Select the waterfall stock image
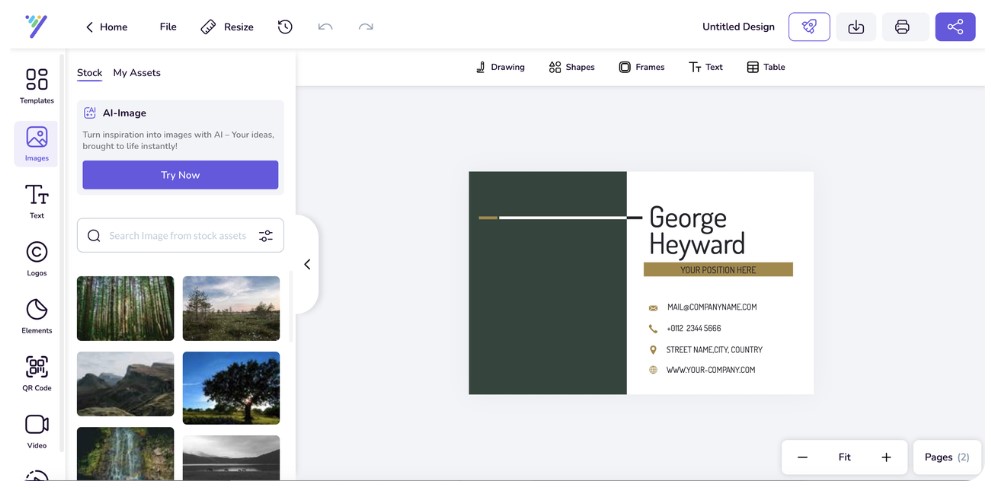991x490 pixels. tap(125, 453)
